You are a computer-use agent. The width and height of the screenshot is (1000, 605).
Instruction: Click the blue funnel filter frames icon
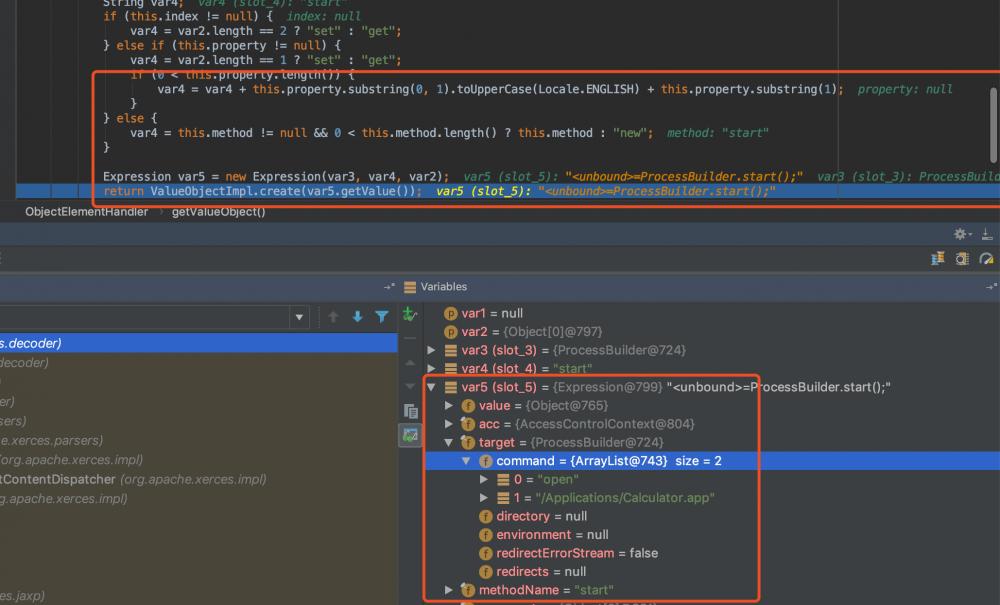point(381,317)
